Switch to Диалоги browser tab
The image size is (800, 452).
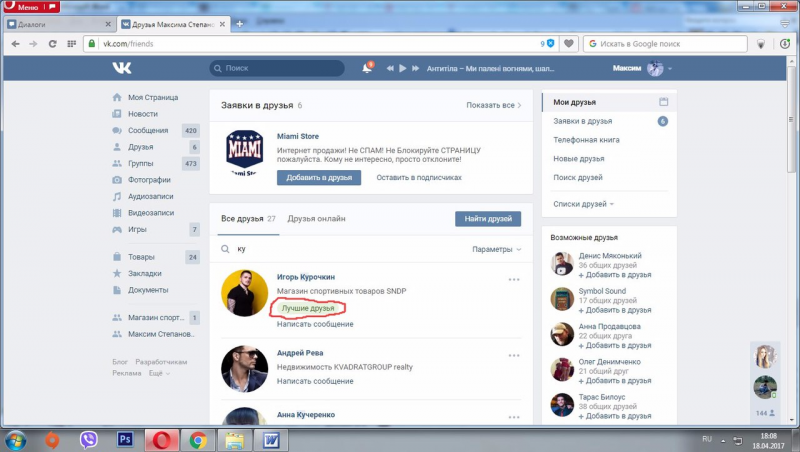[x=59, y=24]
